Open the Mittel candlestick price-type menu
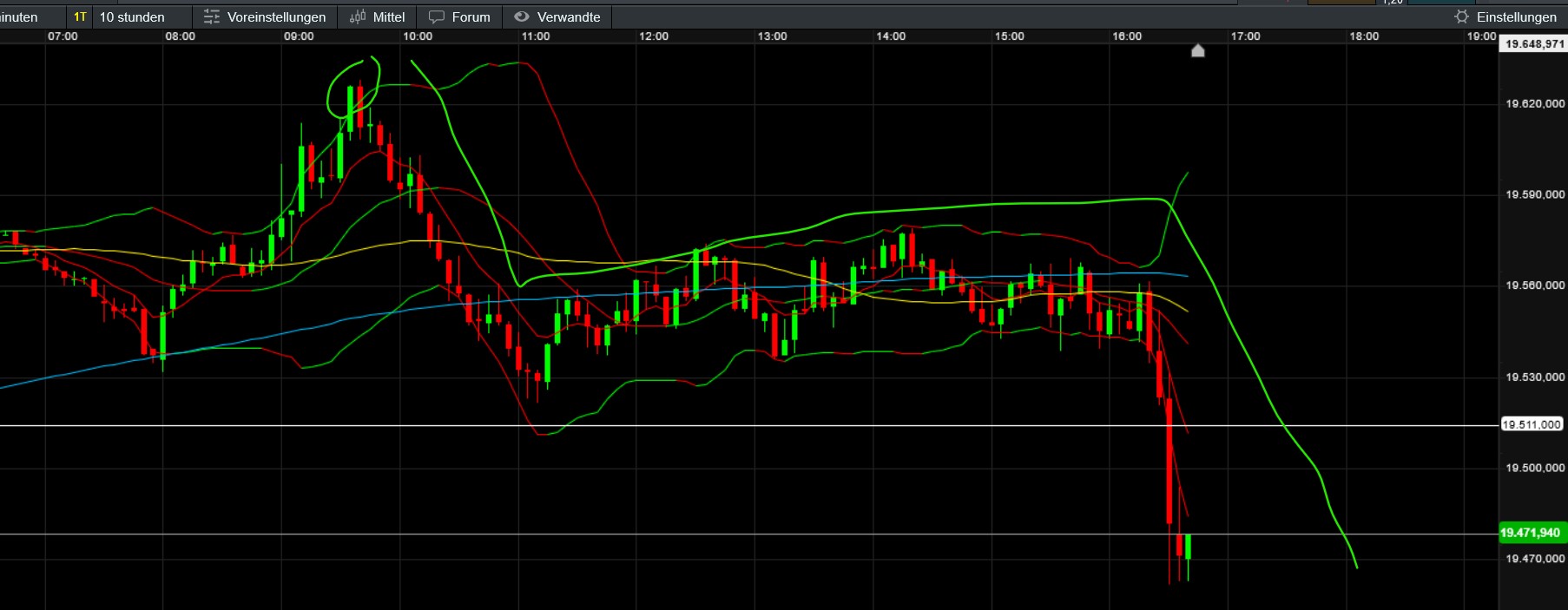The height and width of the screenshot is (610, 1568). pos(377,16)
